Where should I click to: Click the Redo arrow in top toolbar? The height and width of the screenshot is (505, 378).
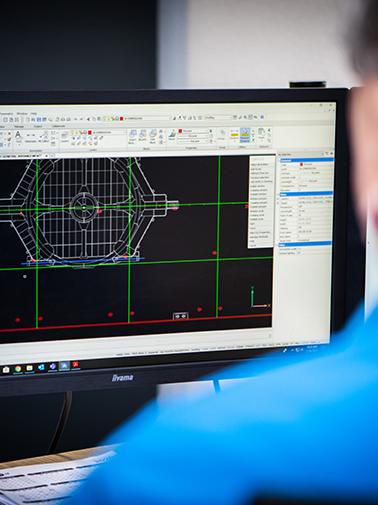pyautogui.click(x=81, y=119)
